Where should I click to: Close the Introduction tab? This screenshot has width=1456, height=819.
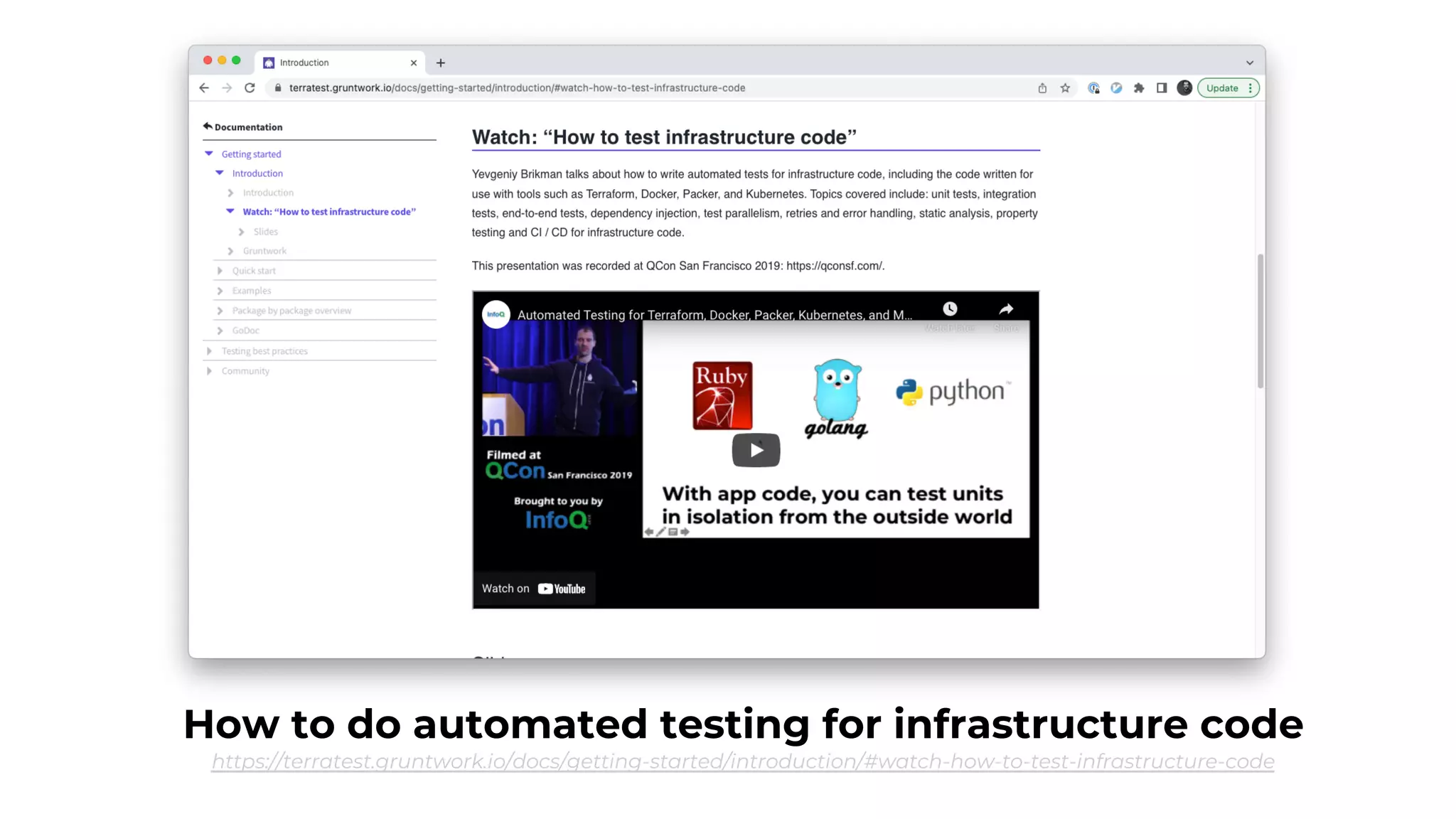click(x=414, y=63)
